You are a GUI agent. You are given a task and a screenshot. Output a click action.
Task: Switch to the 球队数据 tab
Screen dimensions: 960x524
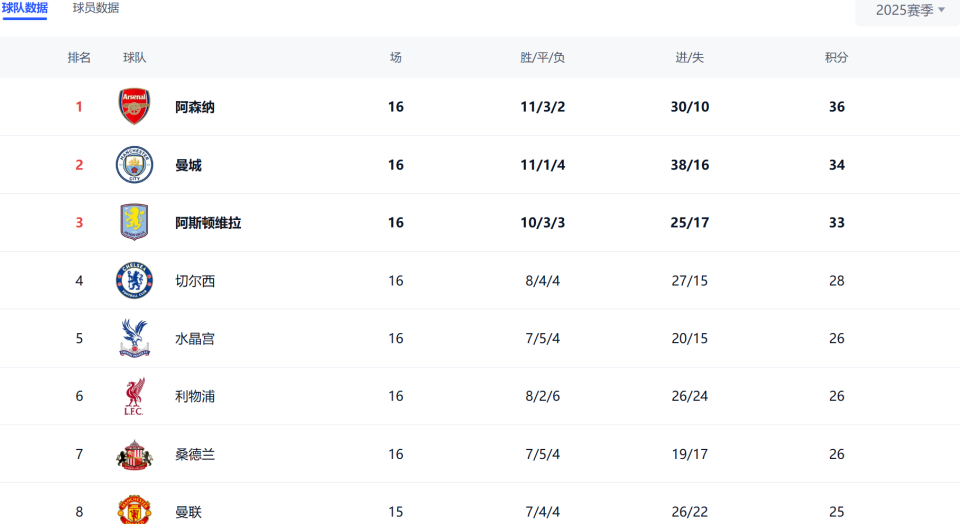point(25,8)
